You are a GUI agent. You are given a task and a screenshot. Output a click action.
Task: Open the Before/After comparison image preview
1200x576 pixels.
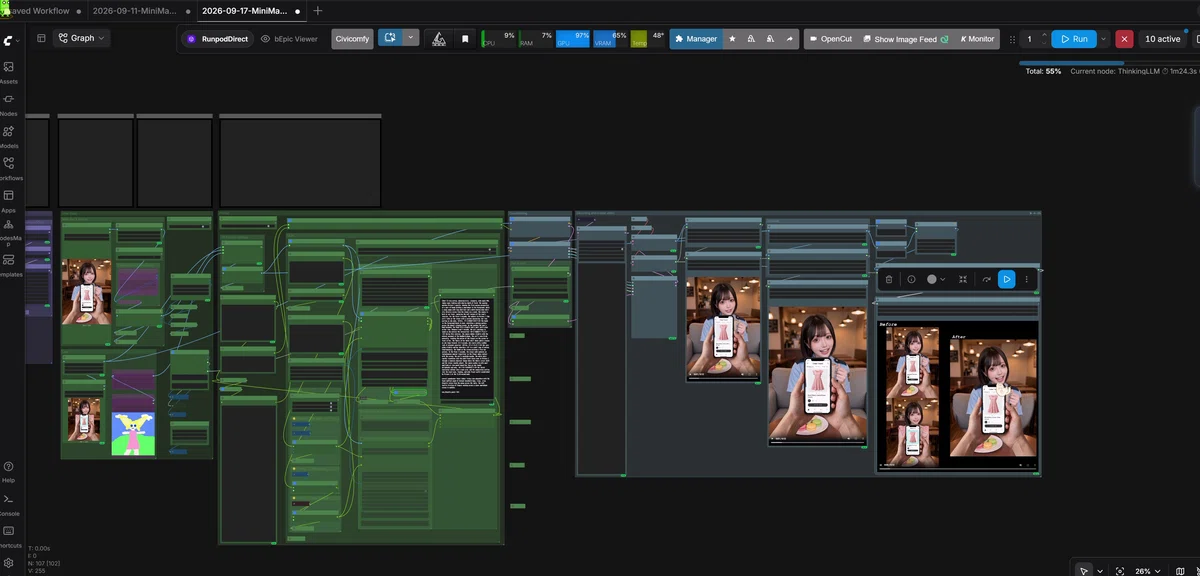coord(958,394)
